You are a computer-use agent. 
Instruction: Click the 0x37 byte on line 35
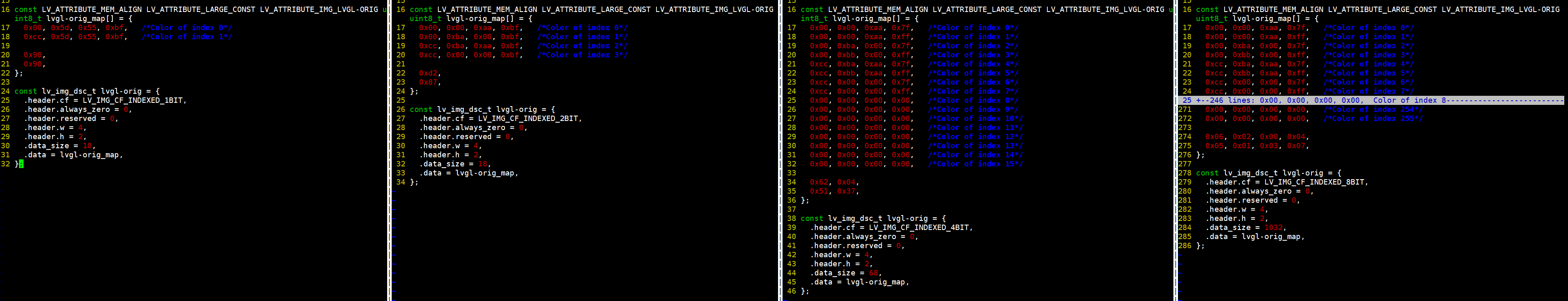(846, 191)
